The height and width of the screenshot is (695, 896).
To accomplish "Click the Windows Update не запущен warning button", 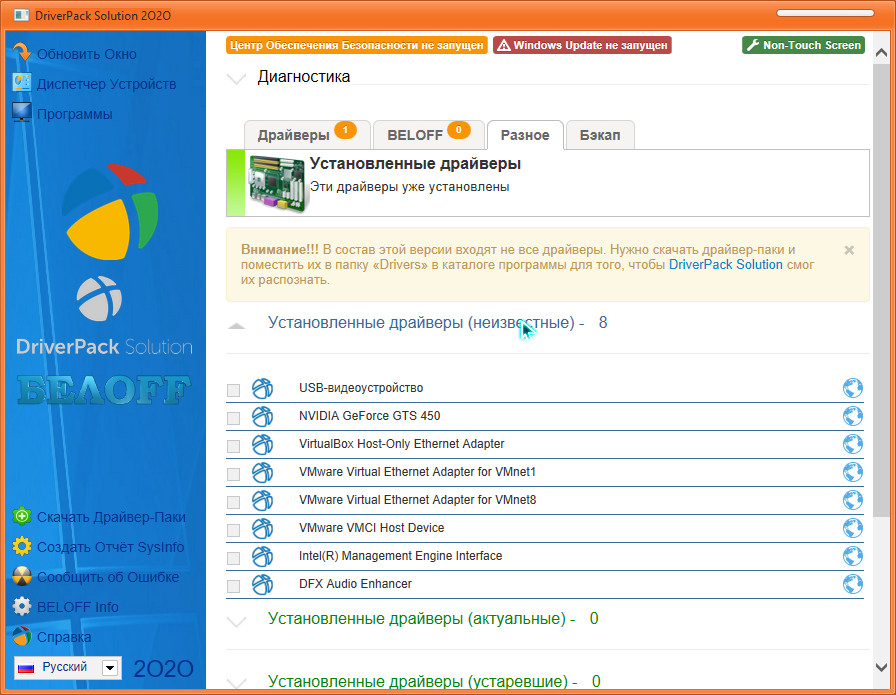I will [x=582, y=45].
